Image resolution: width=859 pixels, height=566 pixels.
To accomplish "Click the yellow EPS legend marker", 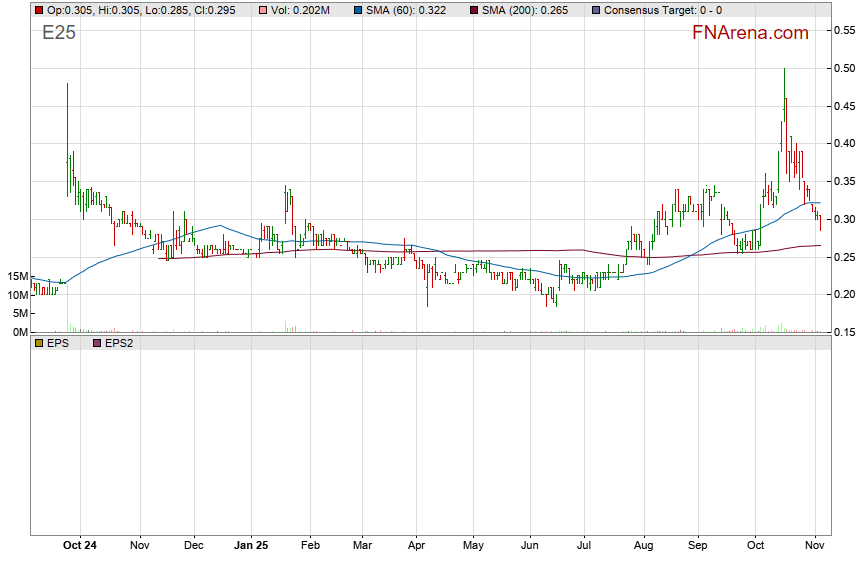I will 38,343.
